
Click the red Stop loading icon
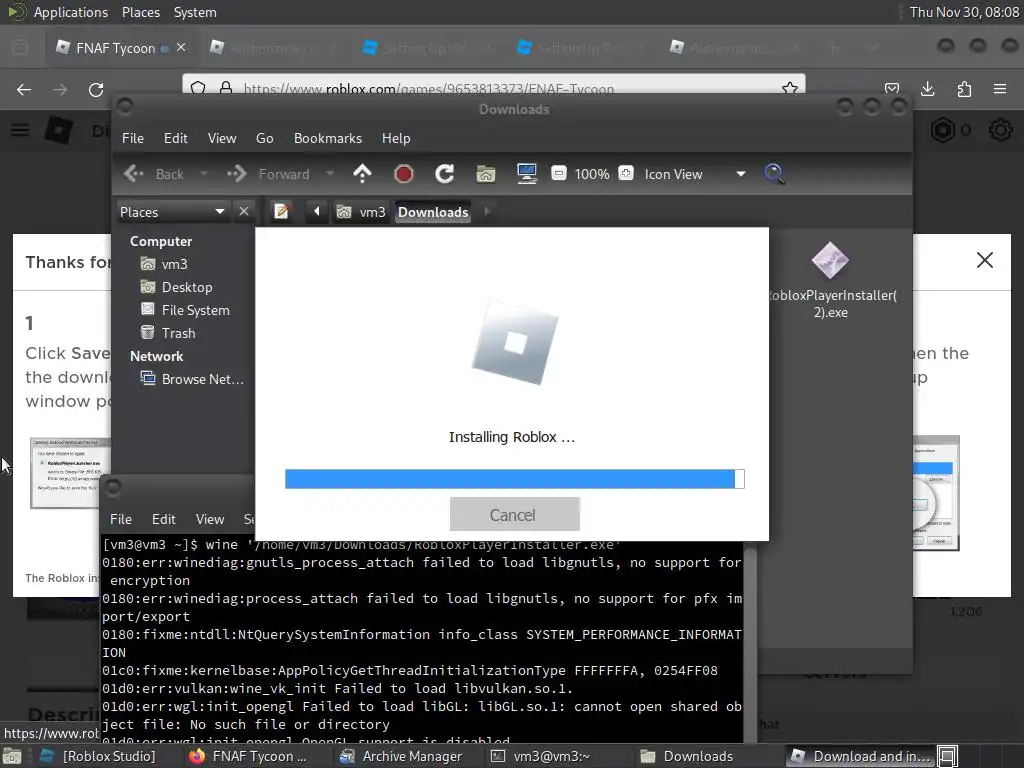pos(404,174)
